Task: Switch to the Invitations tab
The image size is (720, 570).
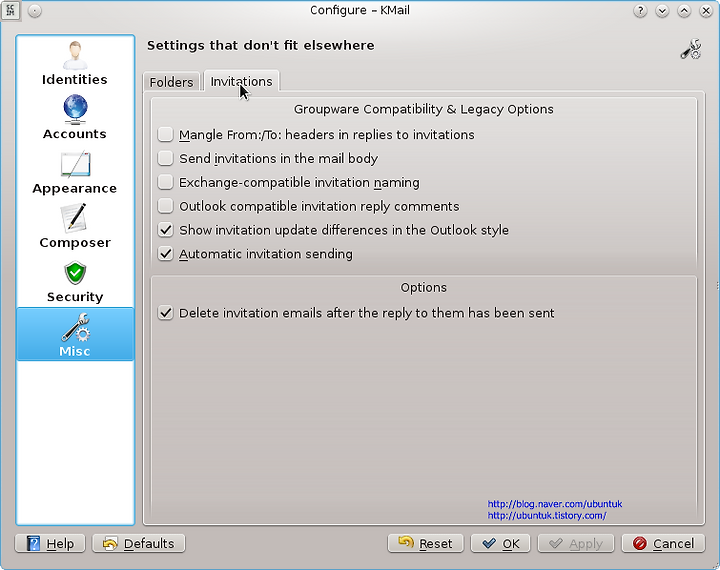Action: pos(241,81)
